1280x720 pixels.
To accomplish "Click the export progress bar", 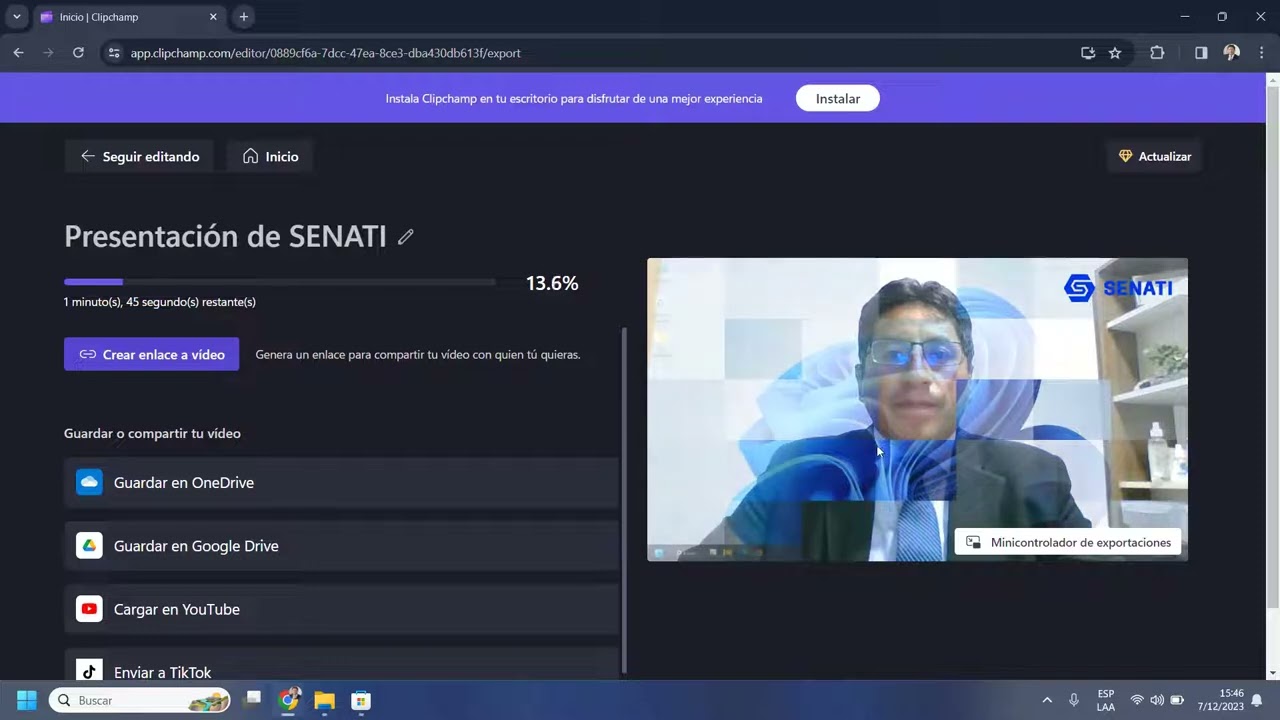I will [279, 283].
